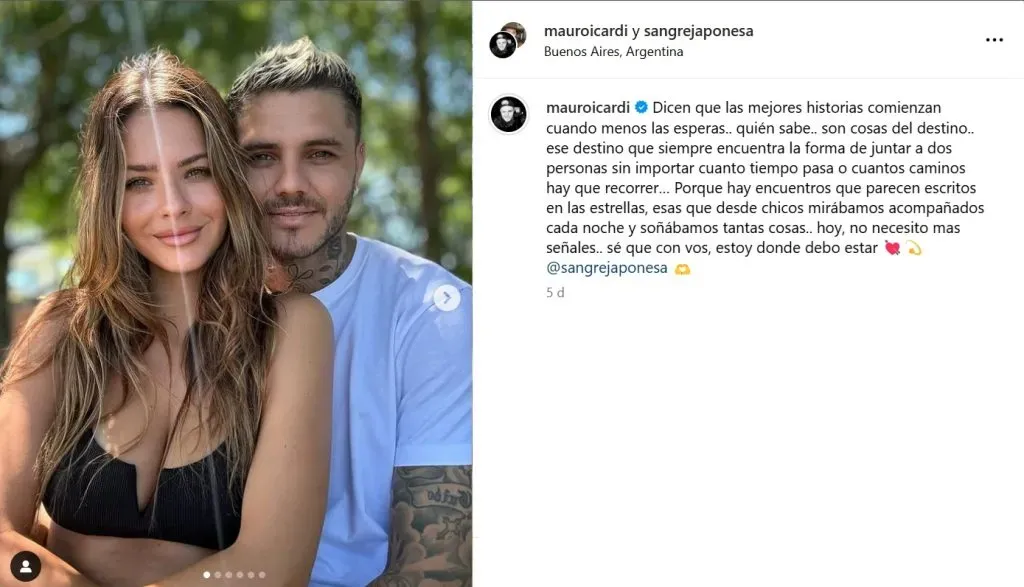Select the first carousel dot indicator

tap(207, 575)
